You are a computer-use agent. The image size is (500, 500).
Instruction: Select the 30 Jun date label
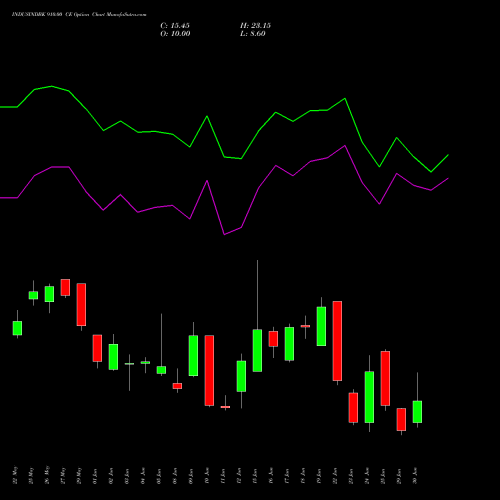point(415,475)
